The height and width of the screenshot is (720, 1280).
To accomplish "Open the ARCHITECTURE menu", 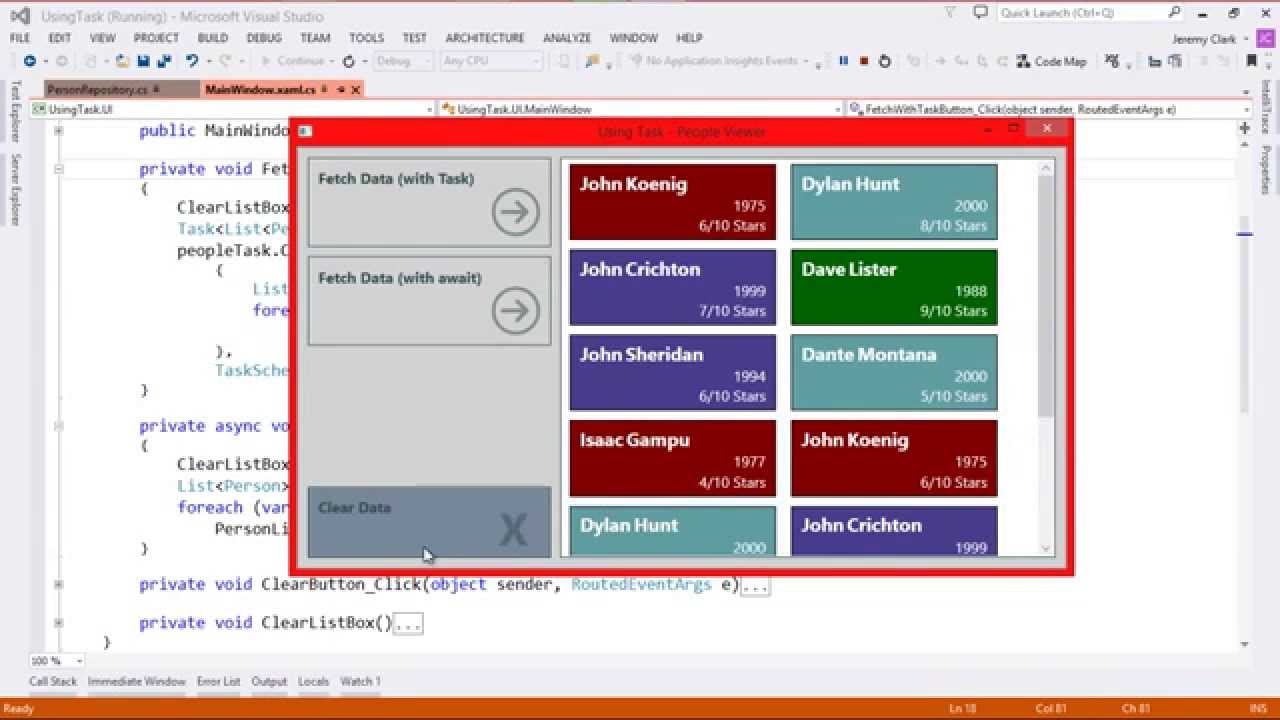I will 485,38.
